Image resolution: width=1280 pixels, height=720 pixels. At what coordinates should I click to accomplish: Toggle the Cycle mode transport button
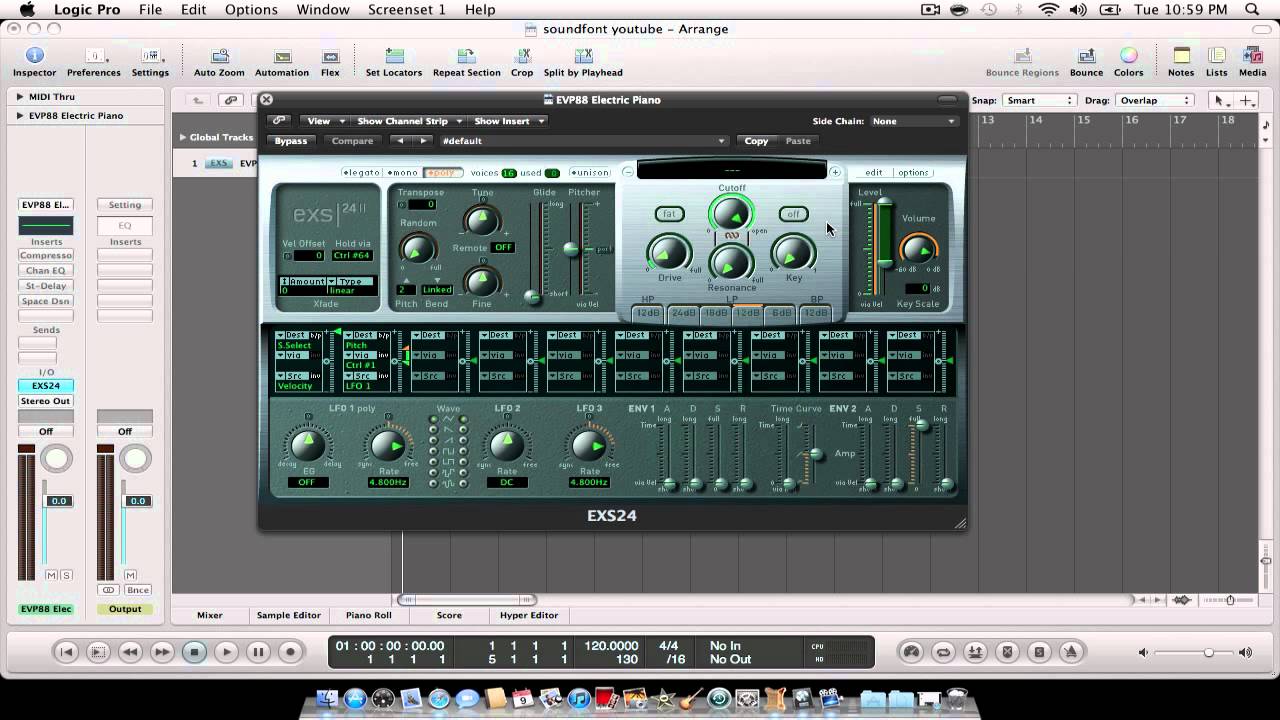pyautogui.click(x=943, y=652)
